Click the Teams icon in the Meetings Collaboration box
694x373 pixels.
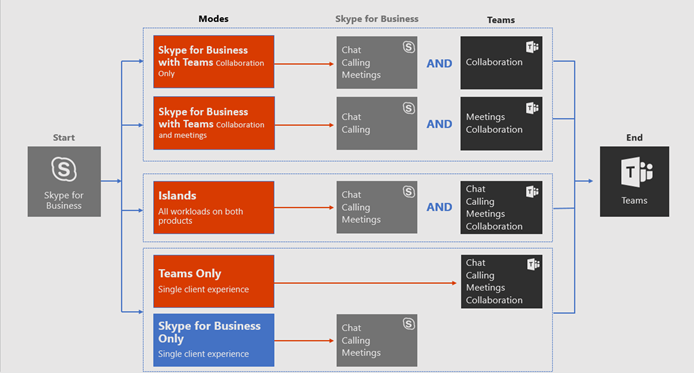click(x=532, y=108)
